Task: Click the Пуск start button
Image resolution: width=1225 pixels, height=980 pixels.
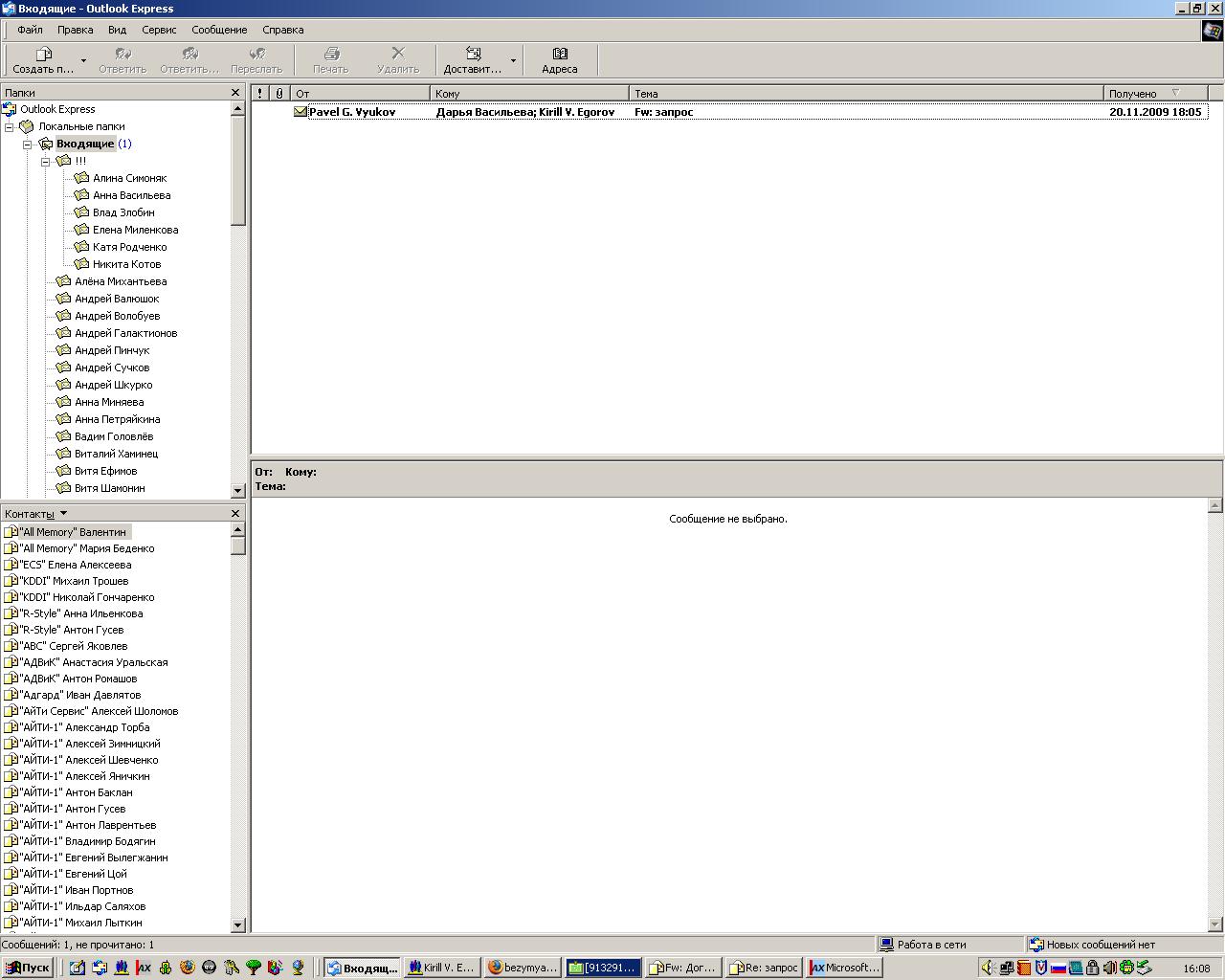Action: (x=28, y=968)
